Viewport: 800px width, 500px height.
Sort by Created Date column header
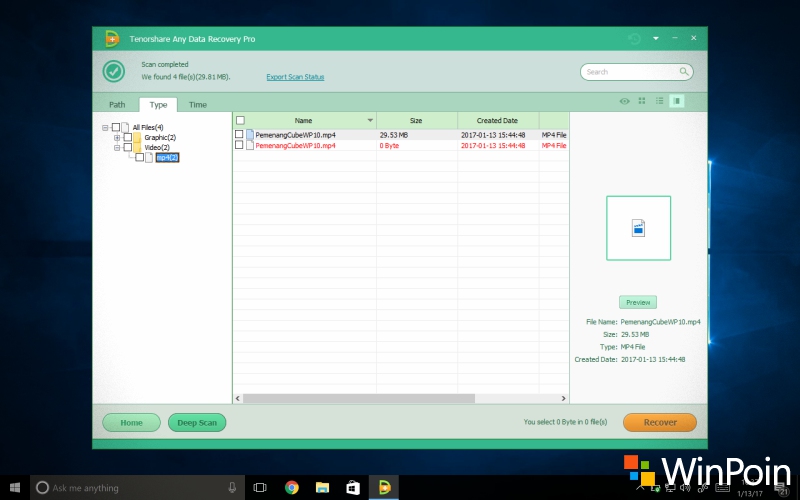tap(497, 121)
